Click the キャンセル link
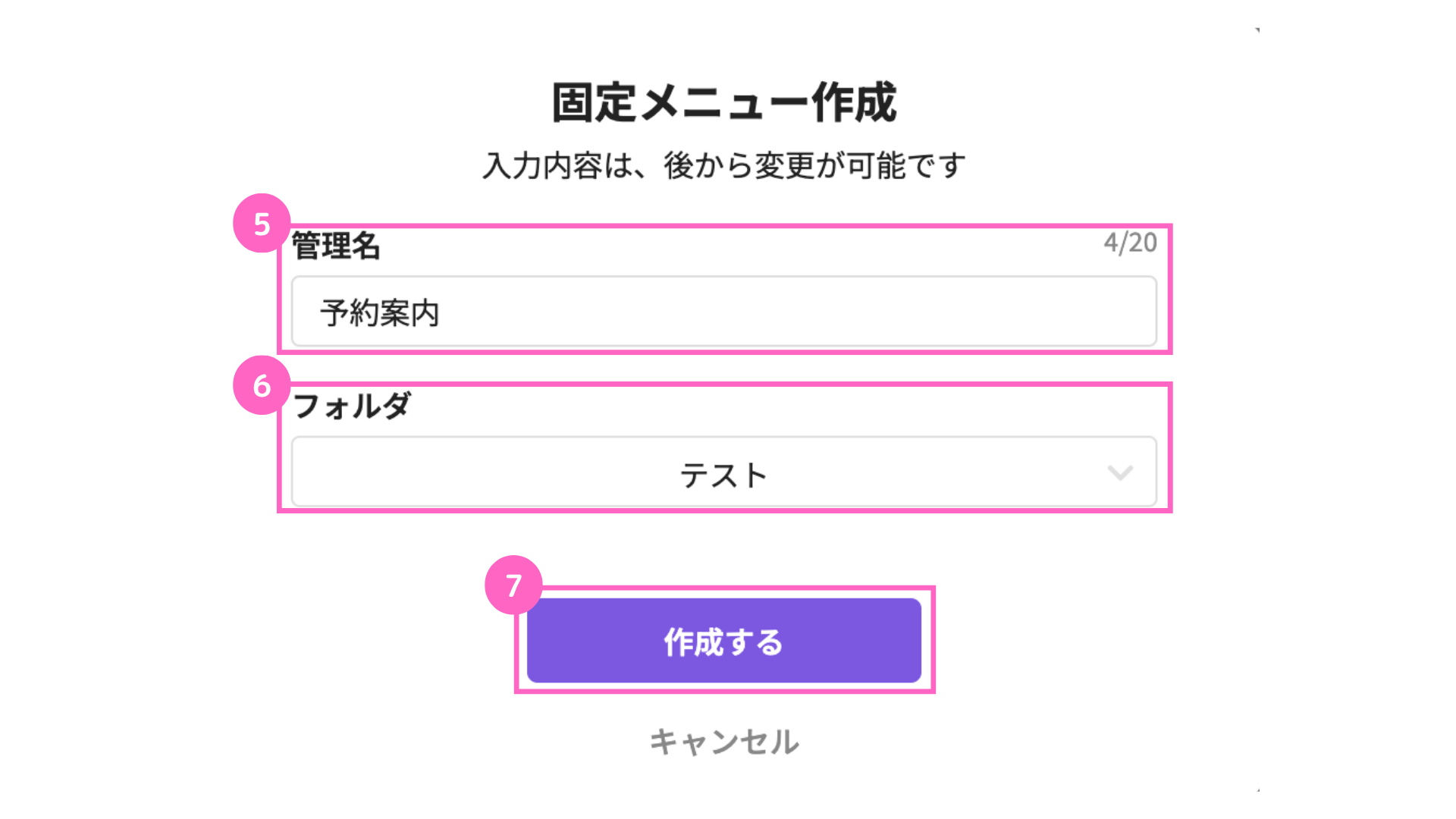The image size is (1456, 819). coord(724,742)
